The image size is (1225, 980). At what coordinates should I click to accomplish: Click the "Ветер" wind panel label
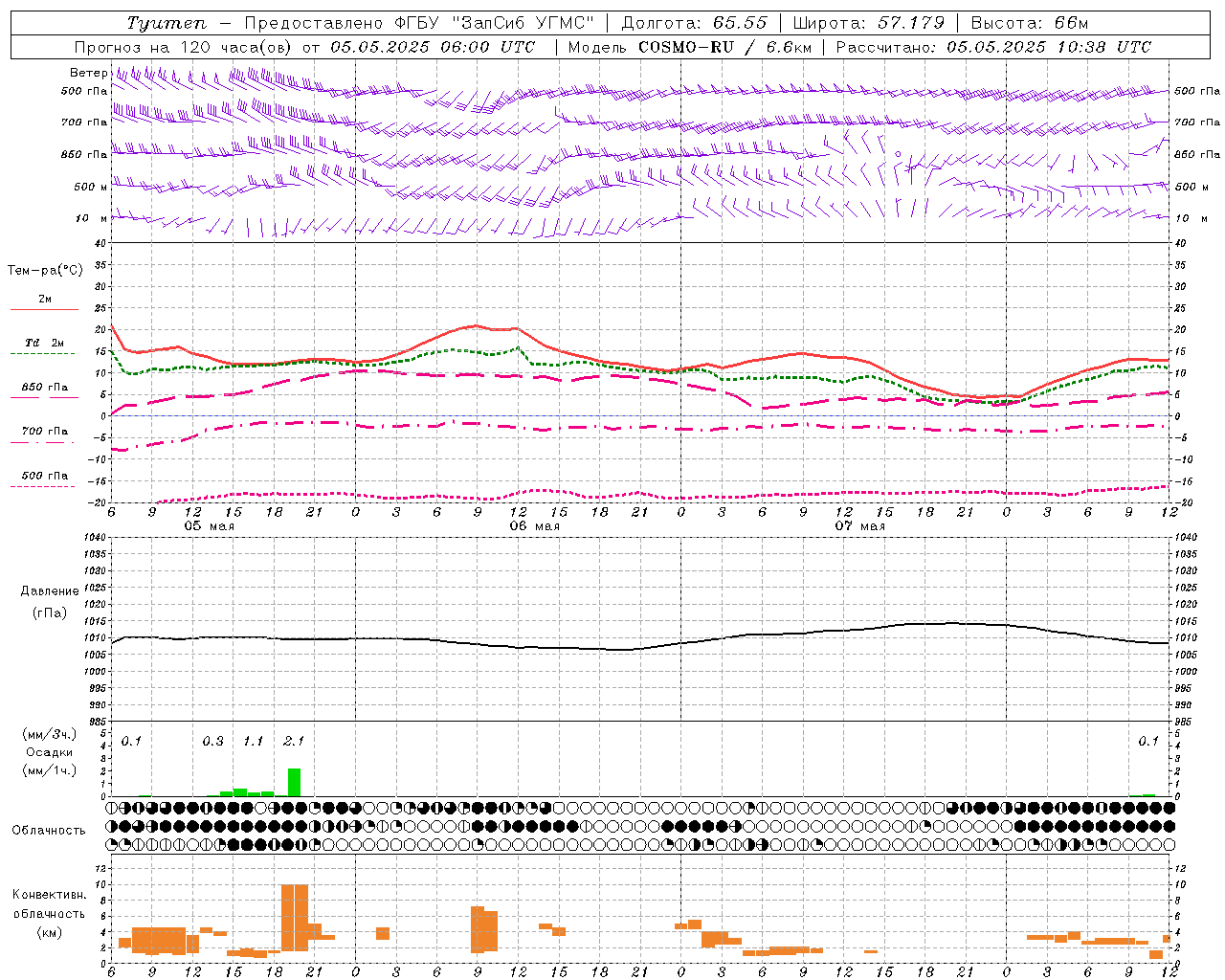coord(88,73)
